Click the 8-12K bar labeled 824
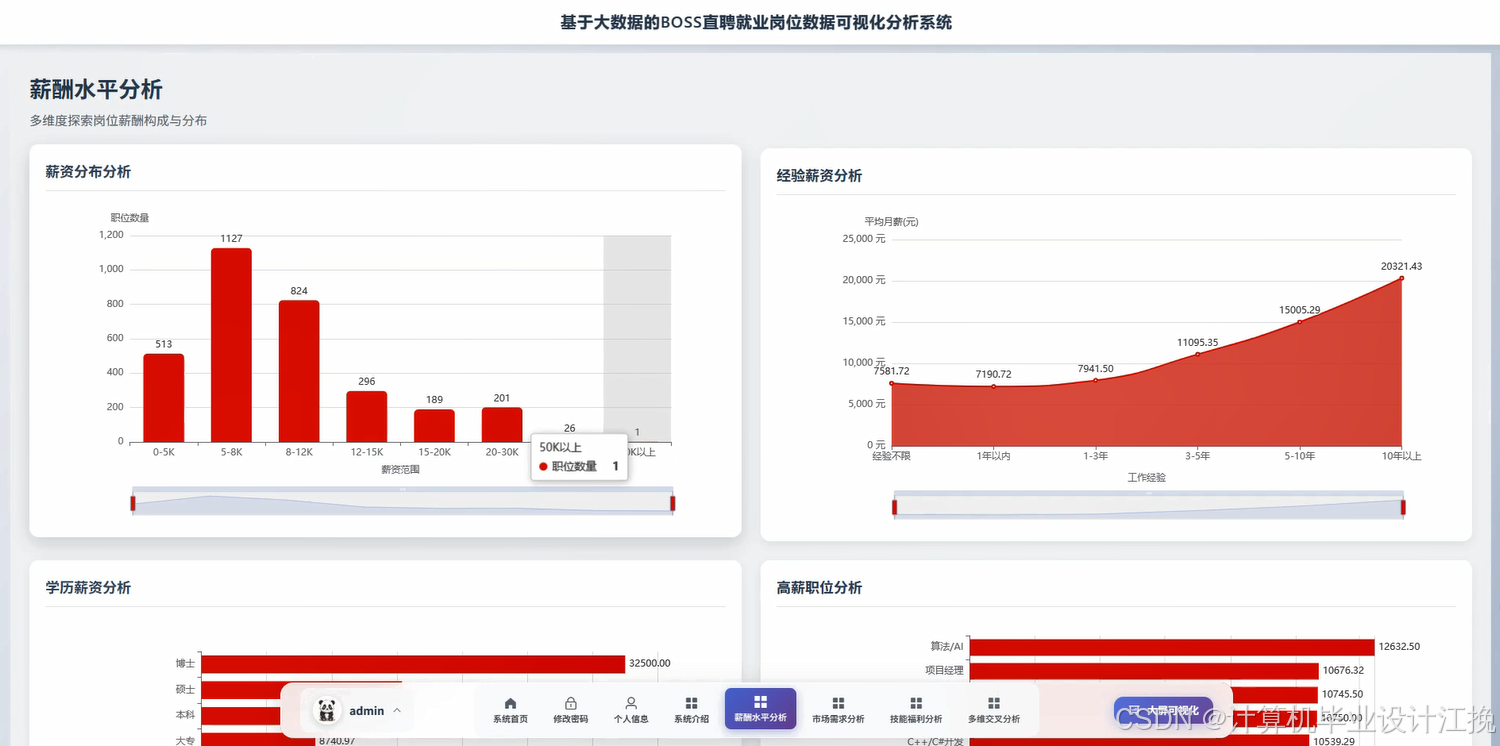1500x746 pixels. point(299,371)
